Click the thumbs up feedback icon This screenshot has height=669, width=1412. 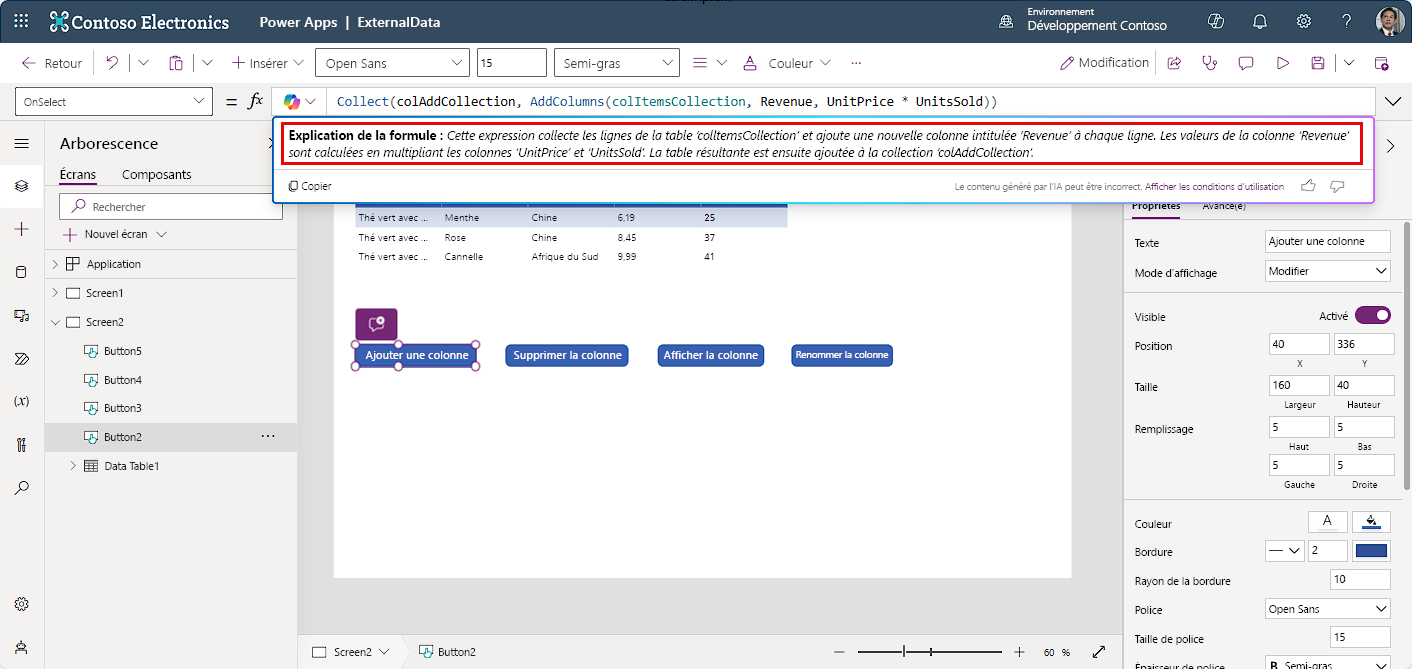click(1307, 186)
